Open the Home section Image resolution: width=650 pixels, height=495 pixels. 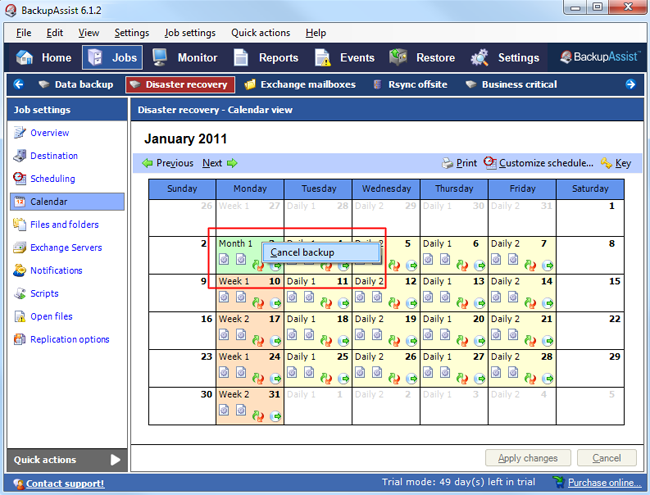pos(44,58)
